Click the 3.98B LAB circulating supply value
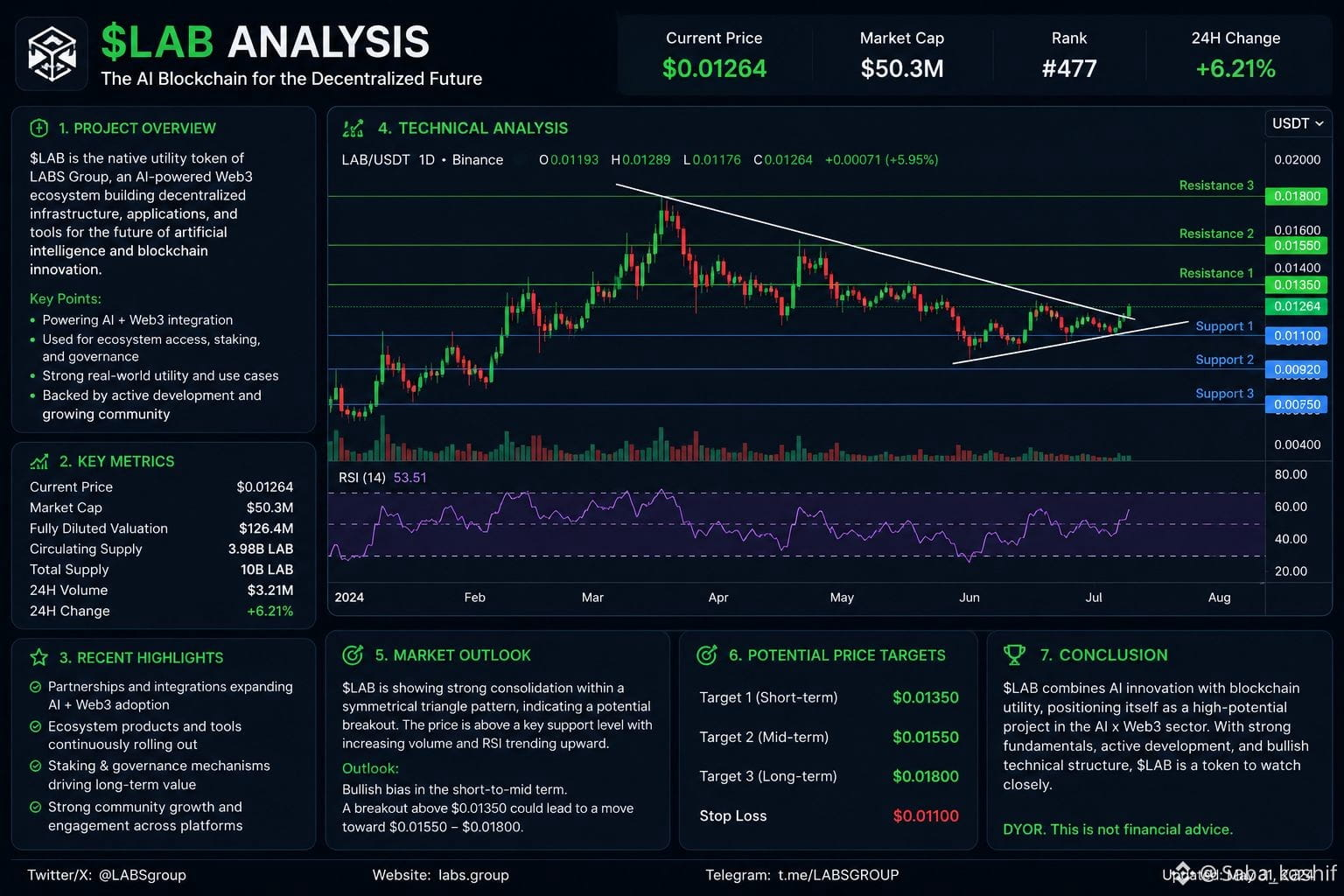The image size is (1344, 896). (261, 549)
